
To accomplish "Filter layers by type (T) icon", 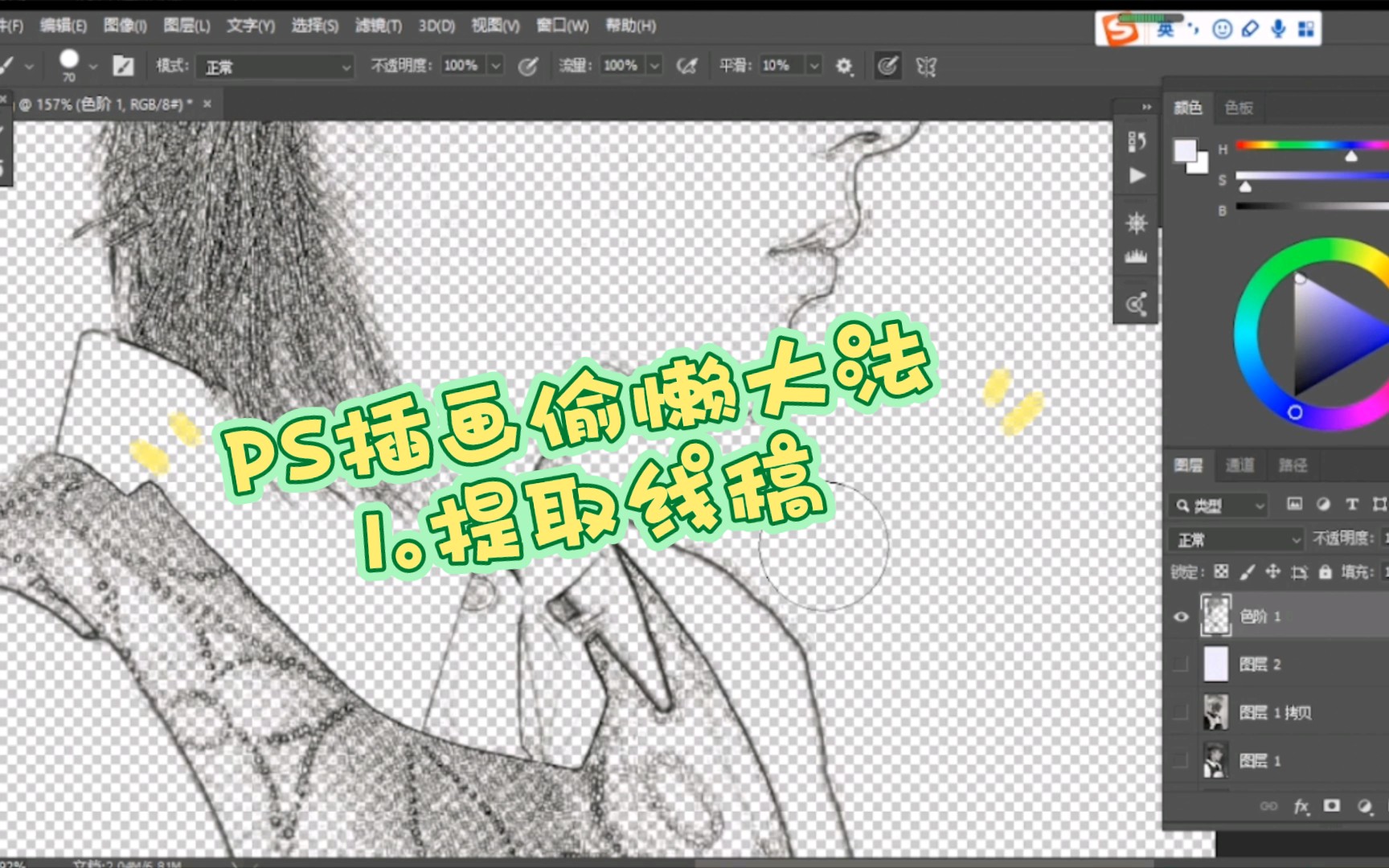I will coord(1352,504).
